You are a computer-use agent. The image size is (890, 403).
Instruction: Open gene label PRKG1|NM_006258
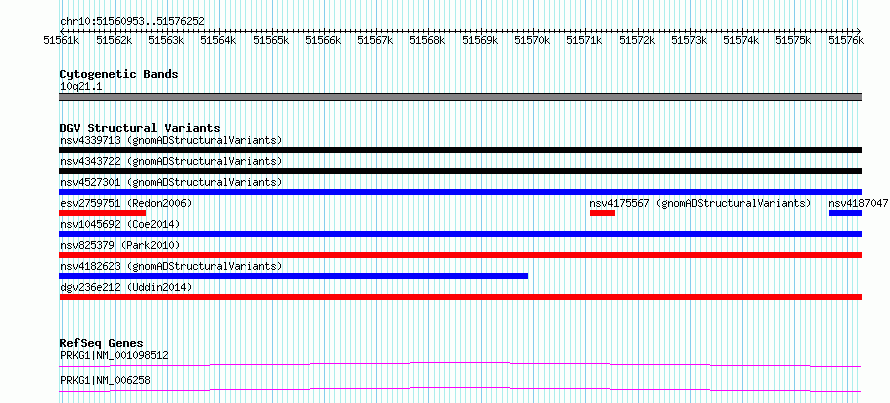pyautogui.click(x=105, y=380)
